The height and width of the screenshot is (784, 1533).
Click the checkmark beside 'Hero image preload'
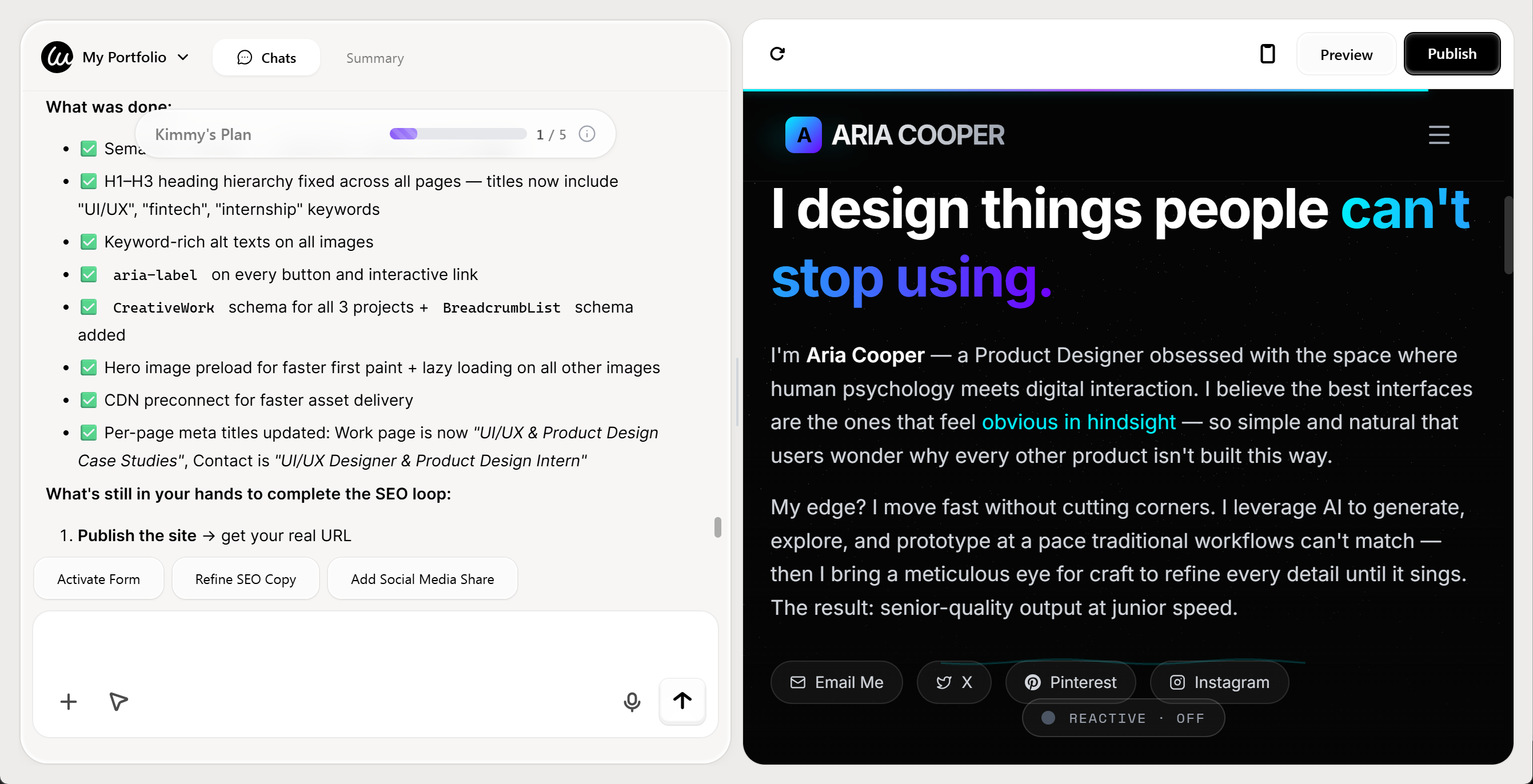(89, 367)
